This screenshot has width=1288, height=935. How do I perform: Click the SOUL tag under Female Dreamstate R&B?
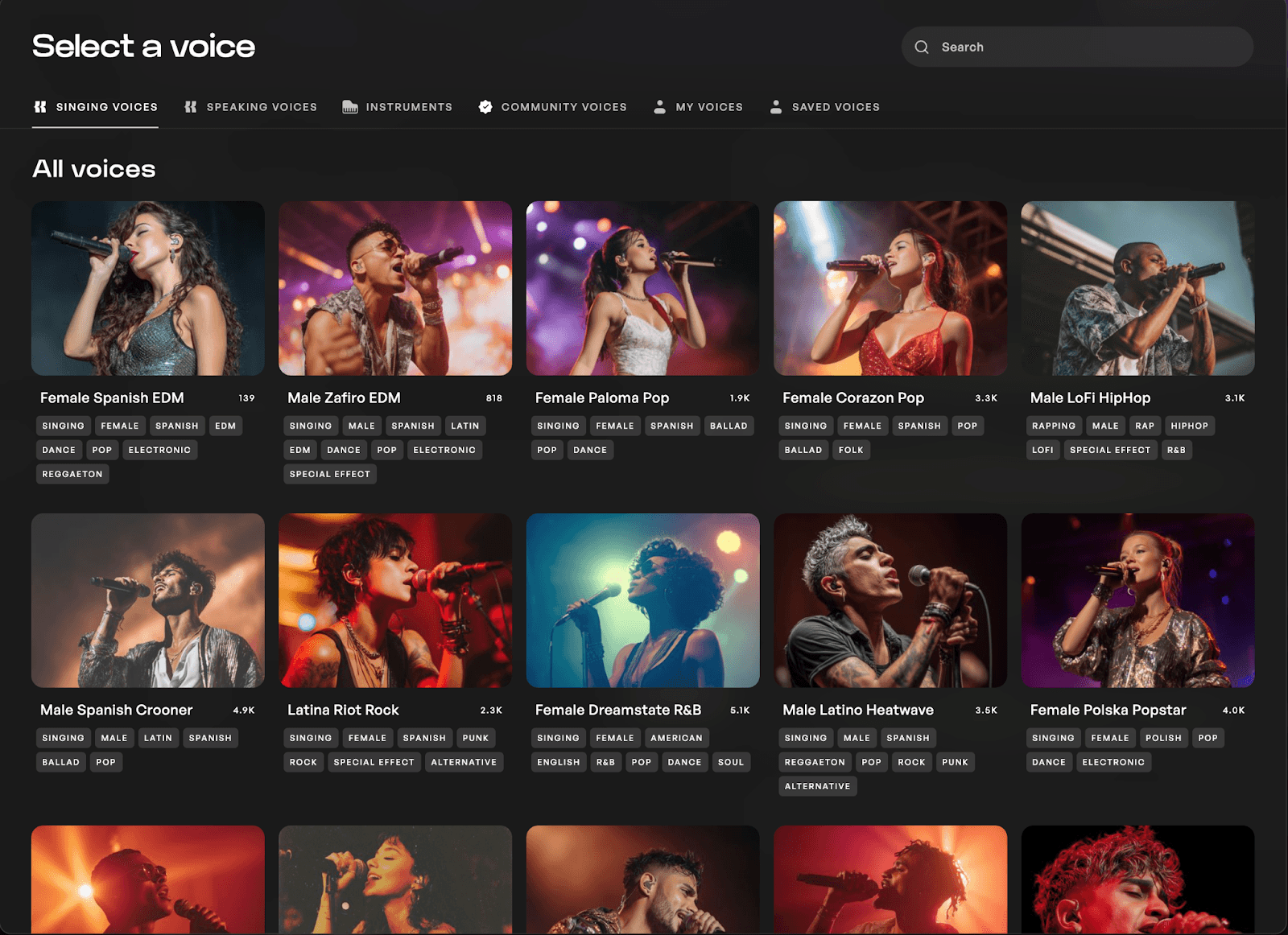click(x=731, y=761)
